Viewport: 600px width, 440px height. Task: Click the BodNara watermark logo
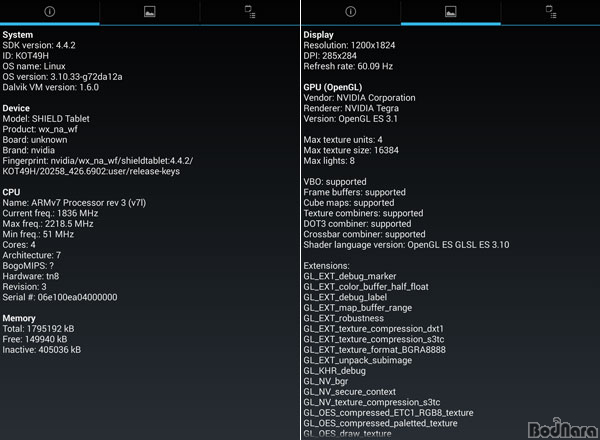tap(562, 428)
